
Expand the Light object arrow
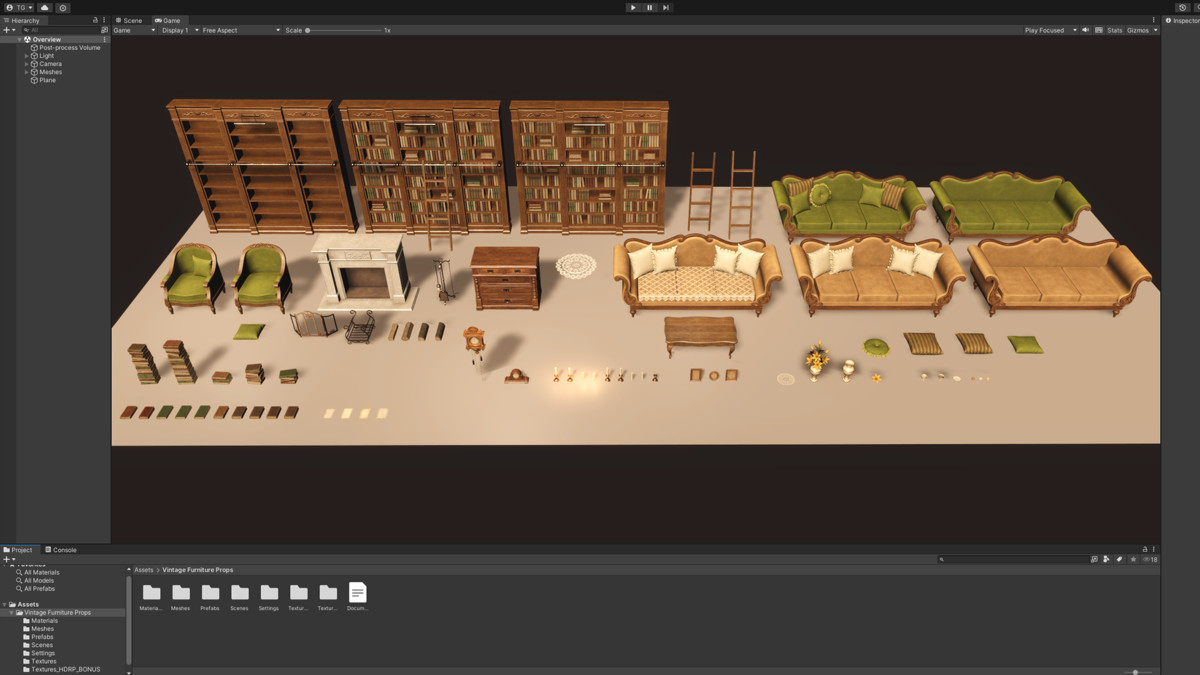pyautogui.click(x=27, y=56)
